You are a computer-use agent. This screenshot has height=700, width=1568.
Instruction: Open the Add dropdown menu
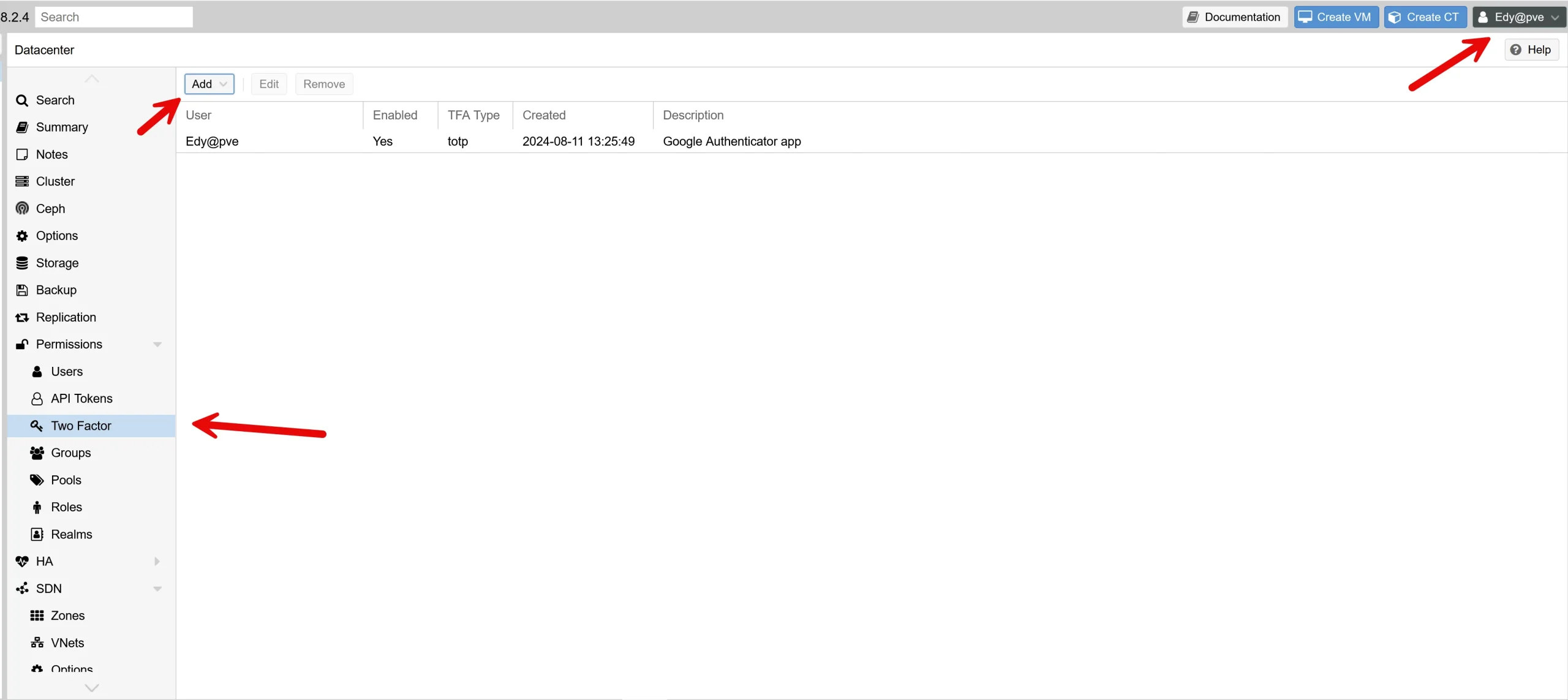click(x=209, y=84)
